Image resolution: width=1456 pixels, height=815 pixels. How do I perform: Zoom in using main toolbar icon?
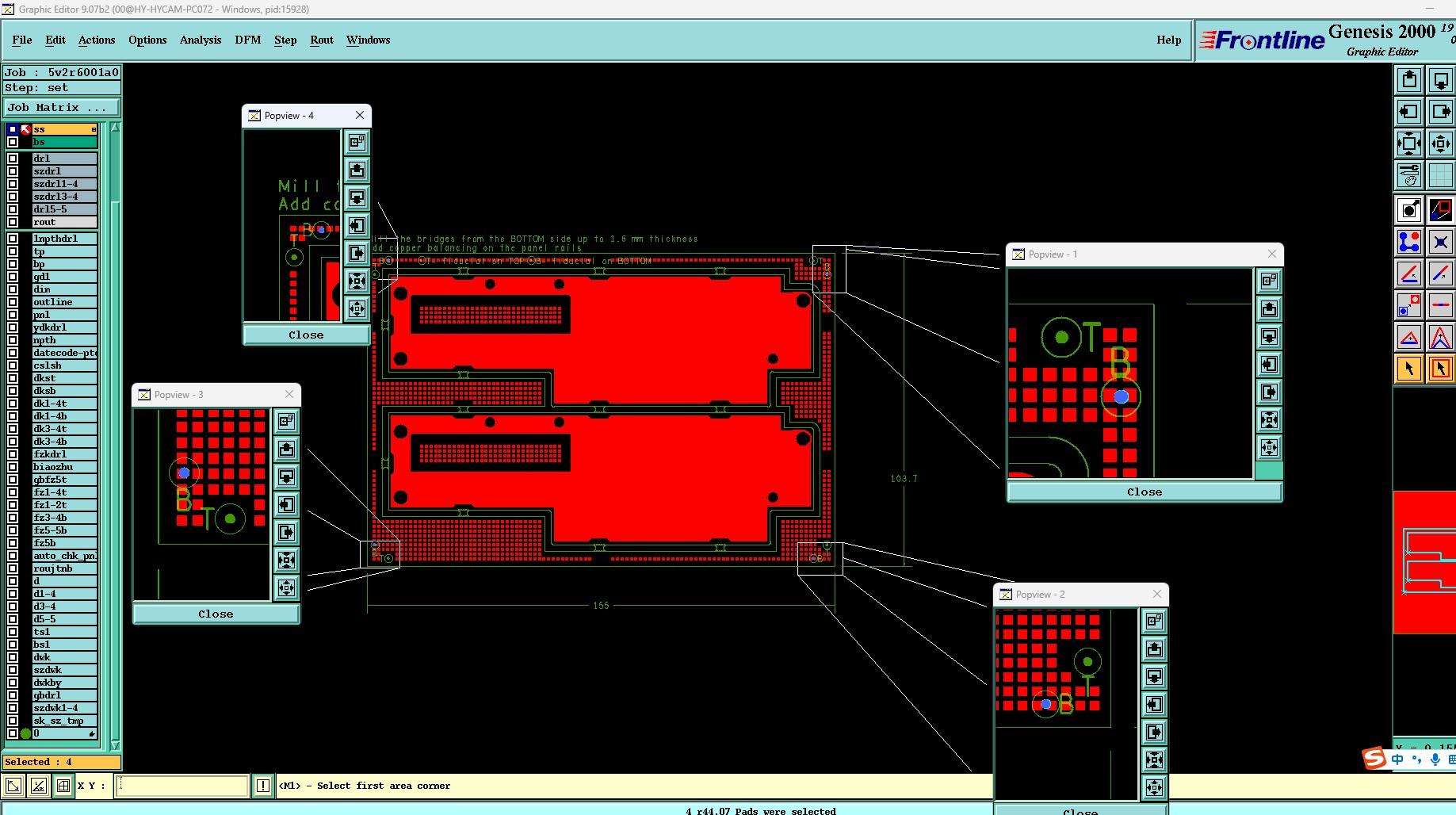pos(1409,143)
